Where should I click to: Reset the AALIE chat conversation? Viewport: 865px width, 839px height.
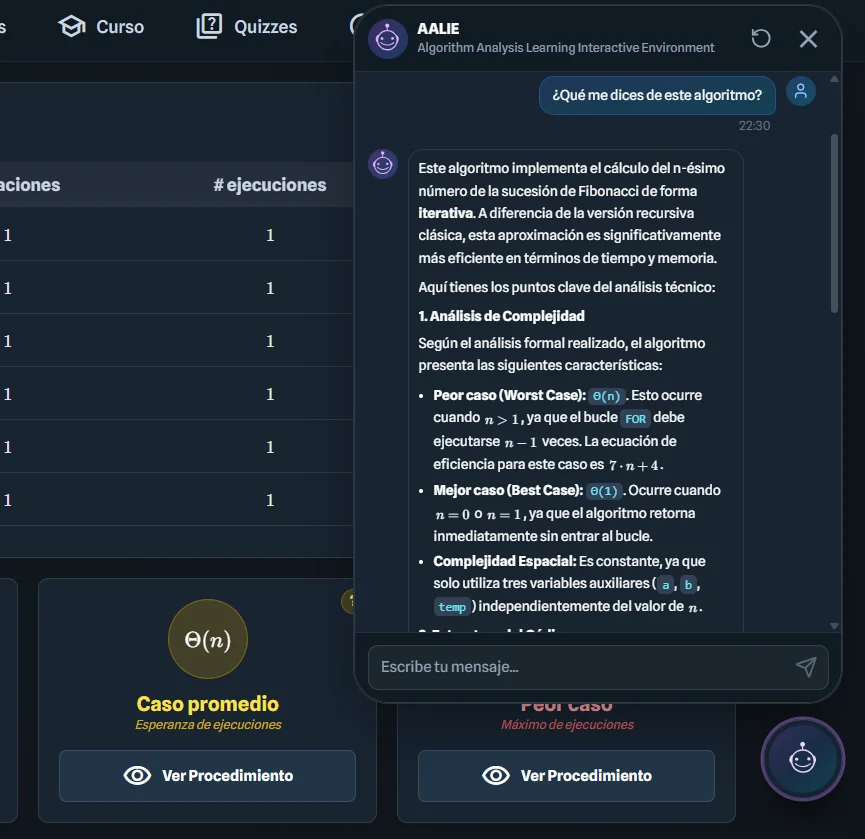tap(761, 39)
